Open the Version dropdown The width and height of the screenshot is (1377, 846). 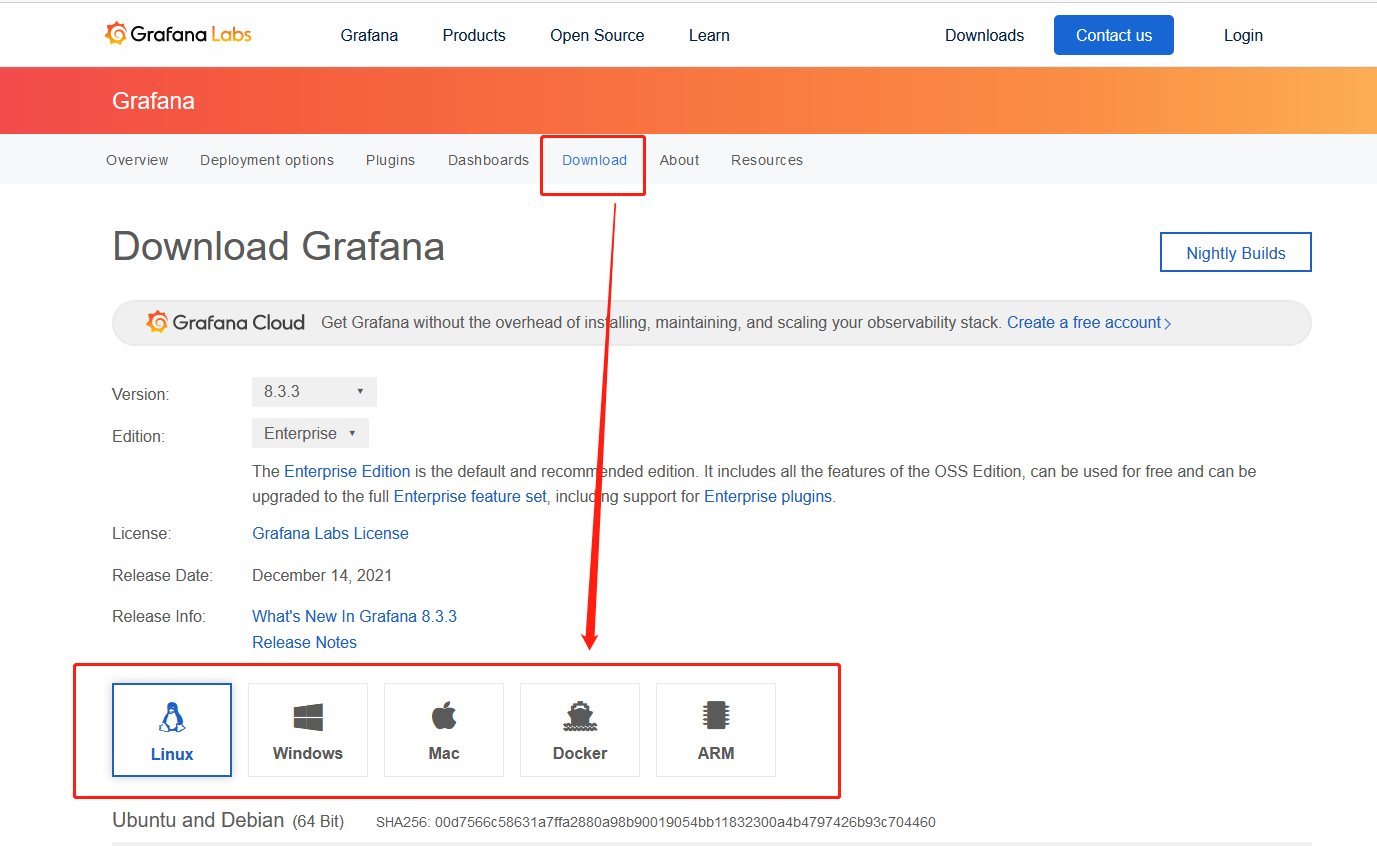click(x=313, y=392)
